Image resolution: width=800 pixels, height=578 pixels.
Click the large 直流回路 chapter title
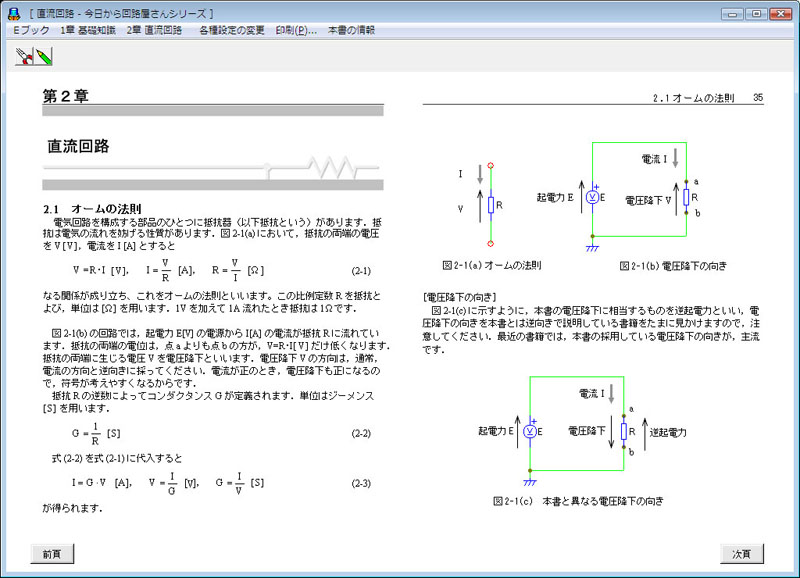[78, 146]
